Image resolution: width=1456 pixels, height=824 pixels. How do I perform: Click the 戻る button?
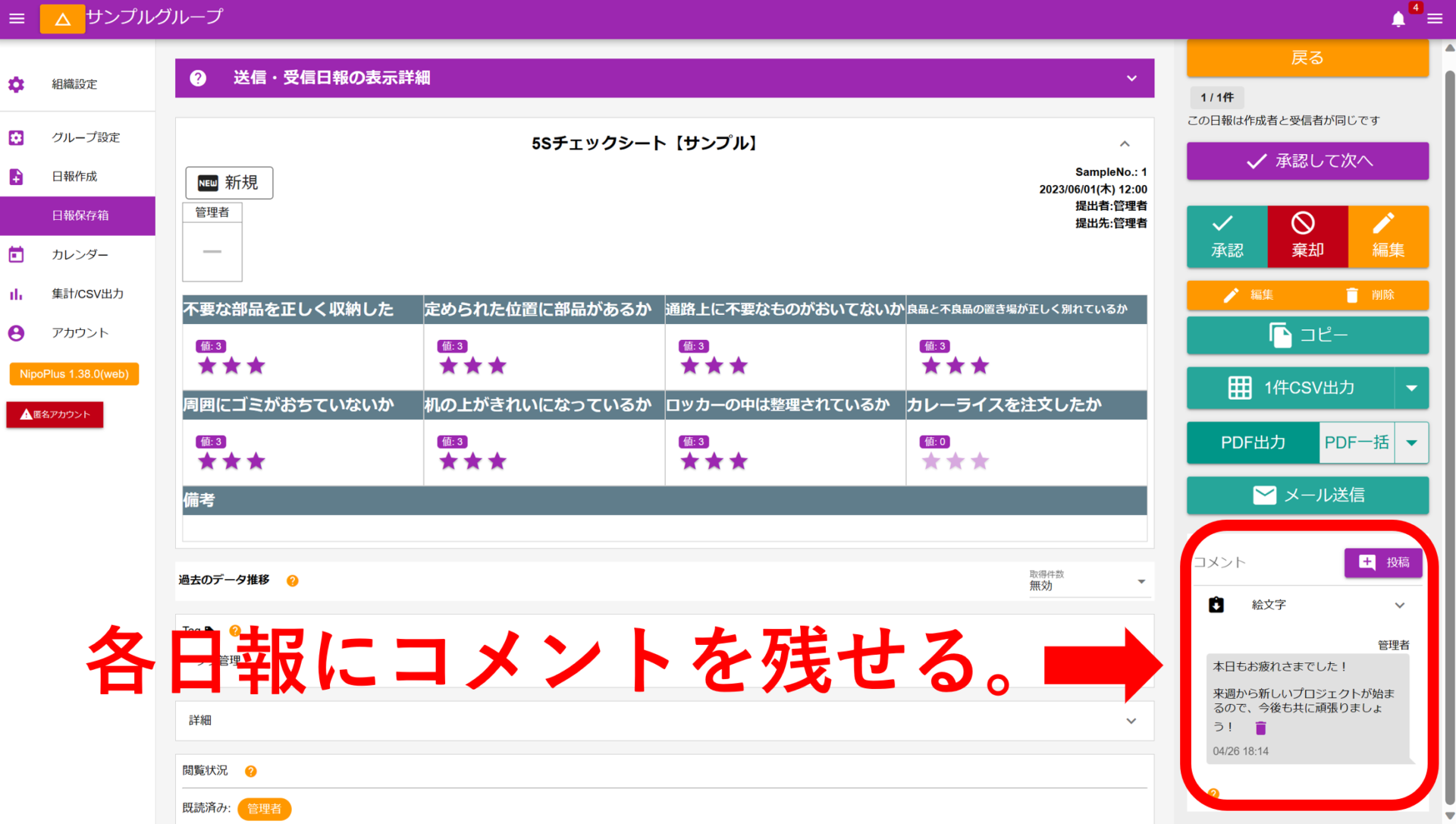[1307, 58]
